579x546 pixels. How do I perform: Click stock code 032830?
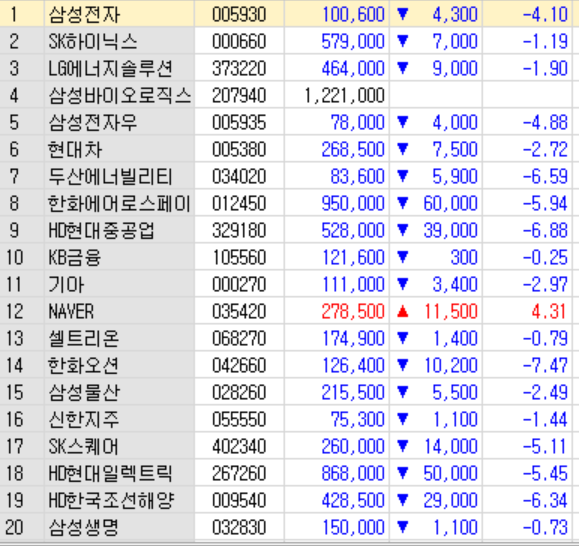239,527
